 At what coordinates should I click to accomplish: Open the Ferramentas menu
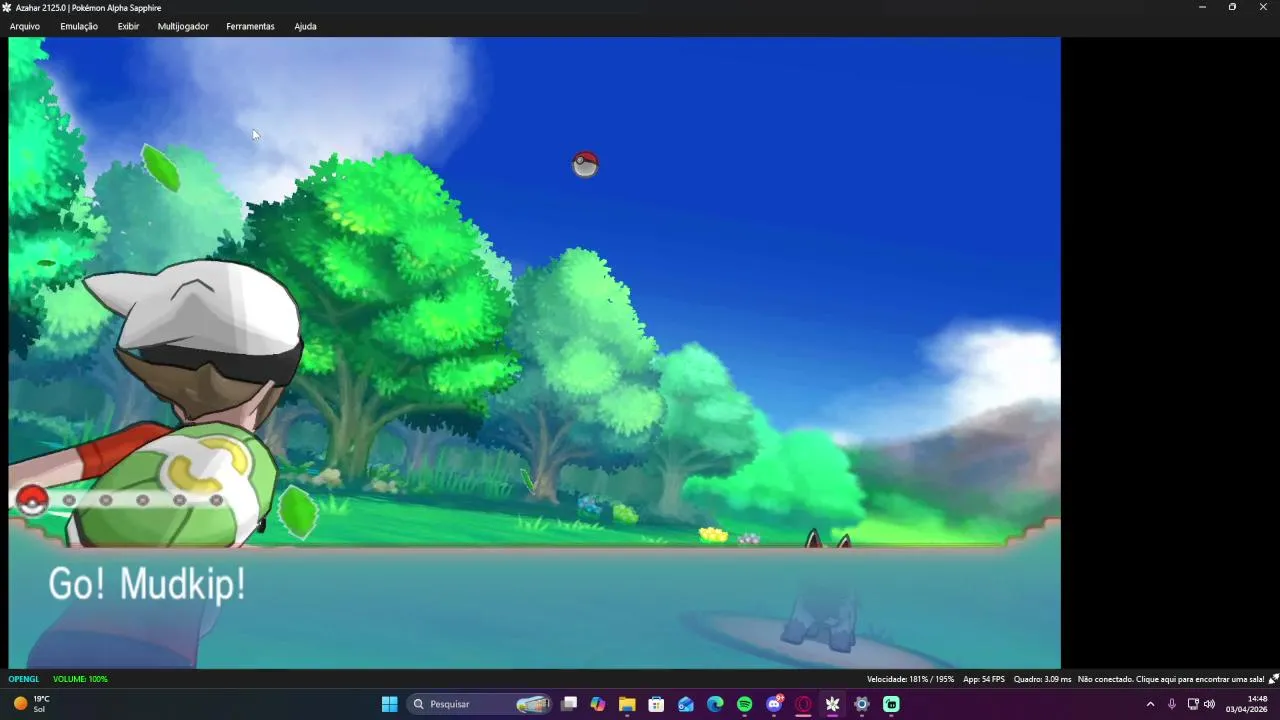(x=250, y=26)
